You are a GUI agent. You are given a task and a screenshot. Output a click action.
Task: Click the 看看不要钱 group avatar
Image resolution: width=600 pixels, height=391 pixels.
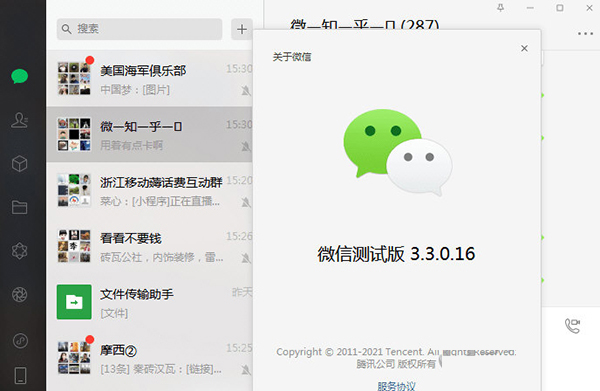coord(74,246)
